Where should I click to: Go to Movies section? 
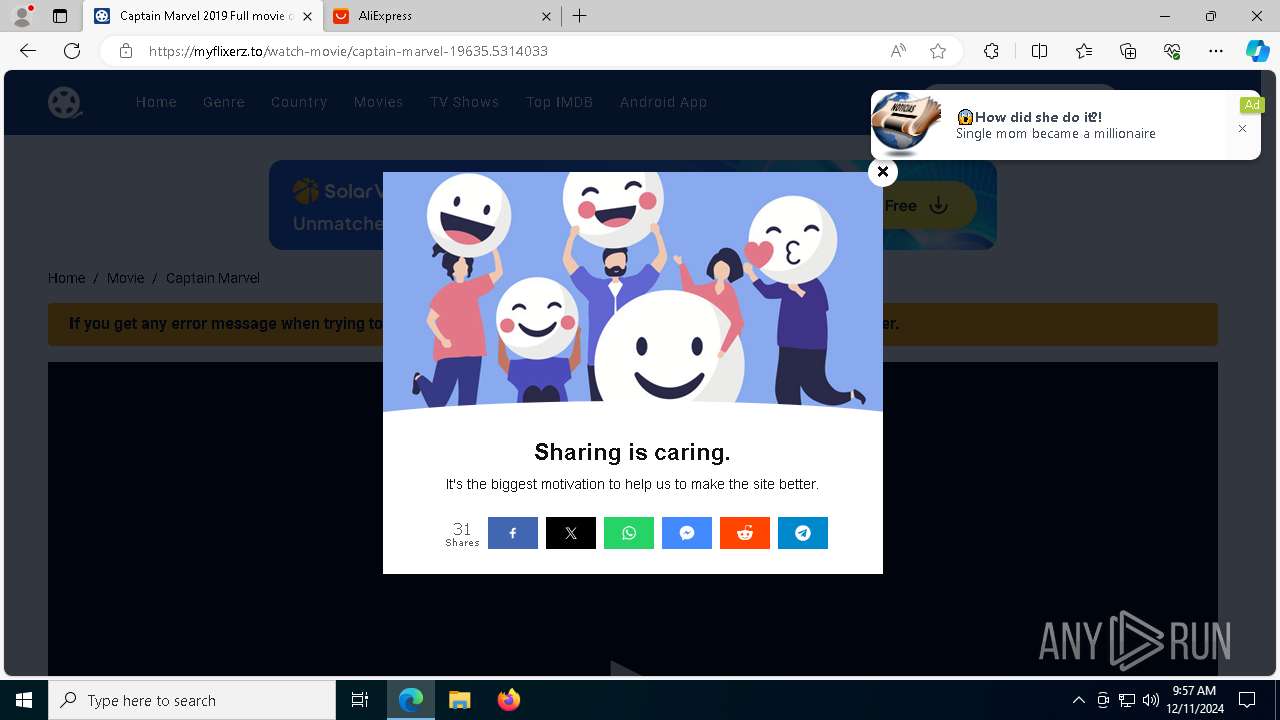[x=378, y=102]
